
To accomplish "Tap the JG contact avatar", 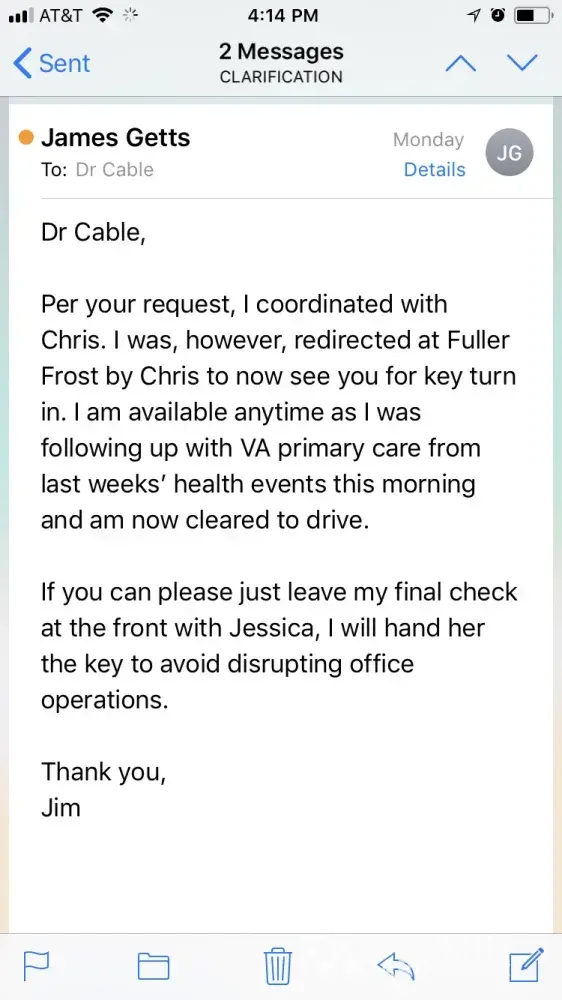I will 509,152.
